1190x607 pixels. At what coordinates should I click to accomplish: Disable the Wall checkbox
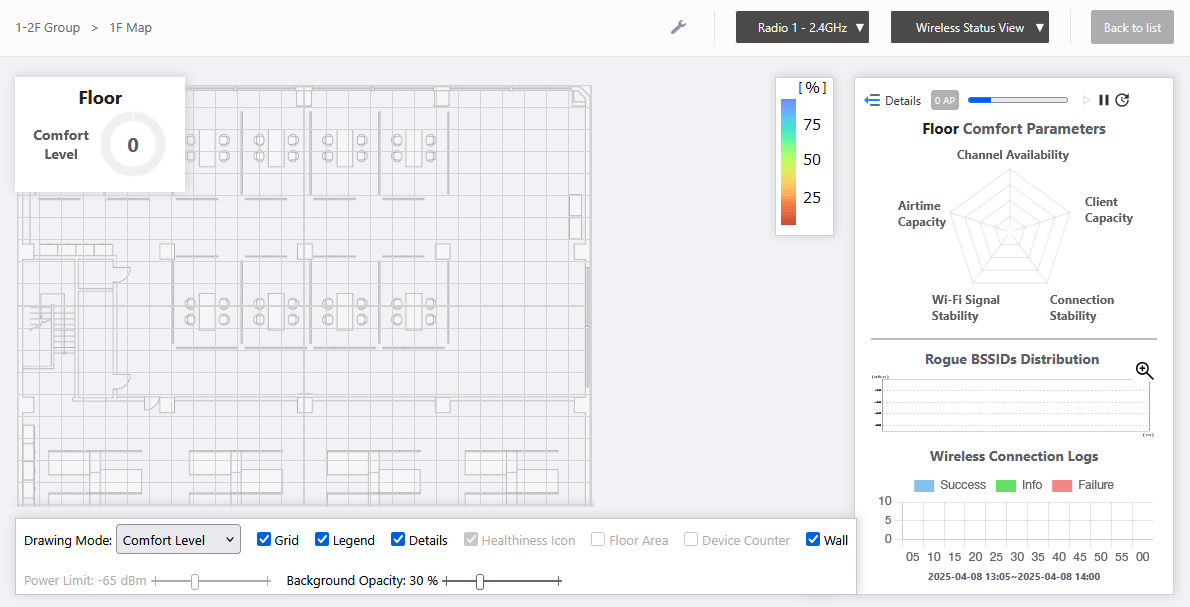813,540
